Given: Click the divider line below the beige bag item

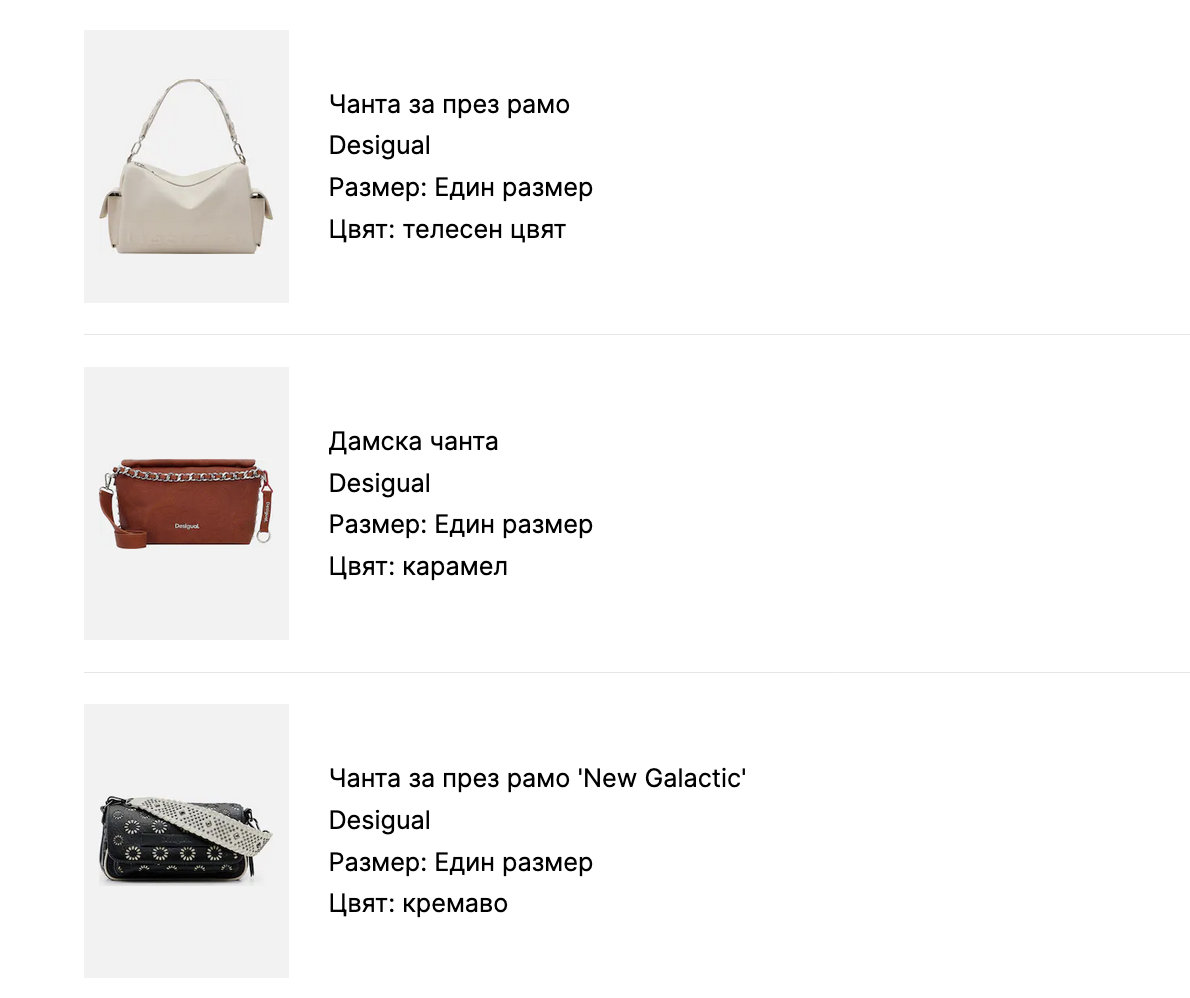Looking at the screenshot, I should point(636,334).
